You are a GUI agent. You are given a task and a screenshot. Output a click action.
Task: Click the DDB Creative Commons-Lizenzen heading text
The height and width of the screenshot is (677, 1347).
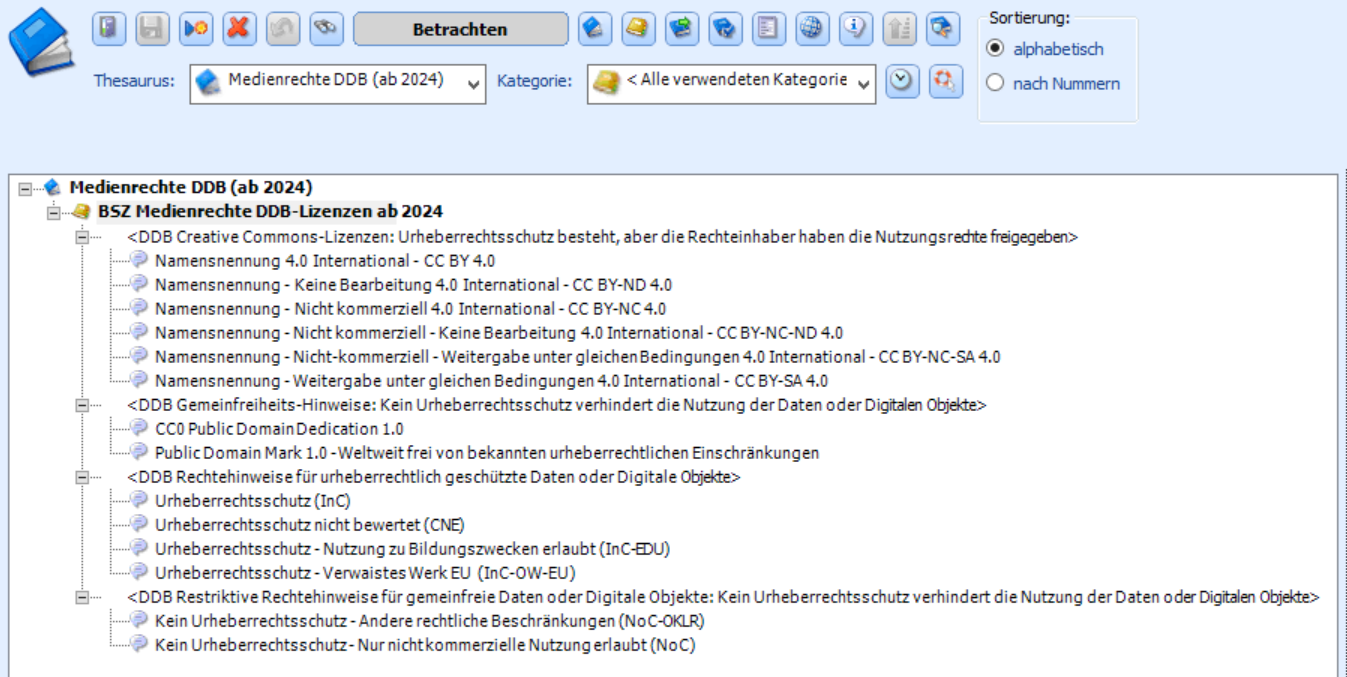pos(603,237)
